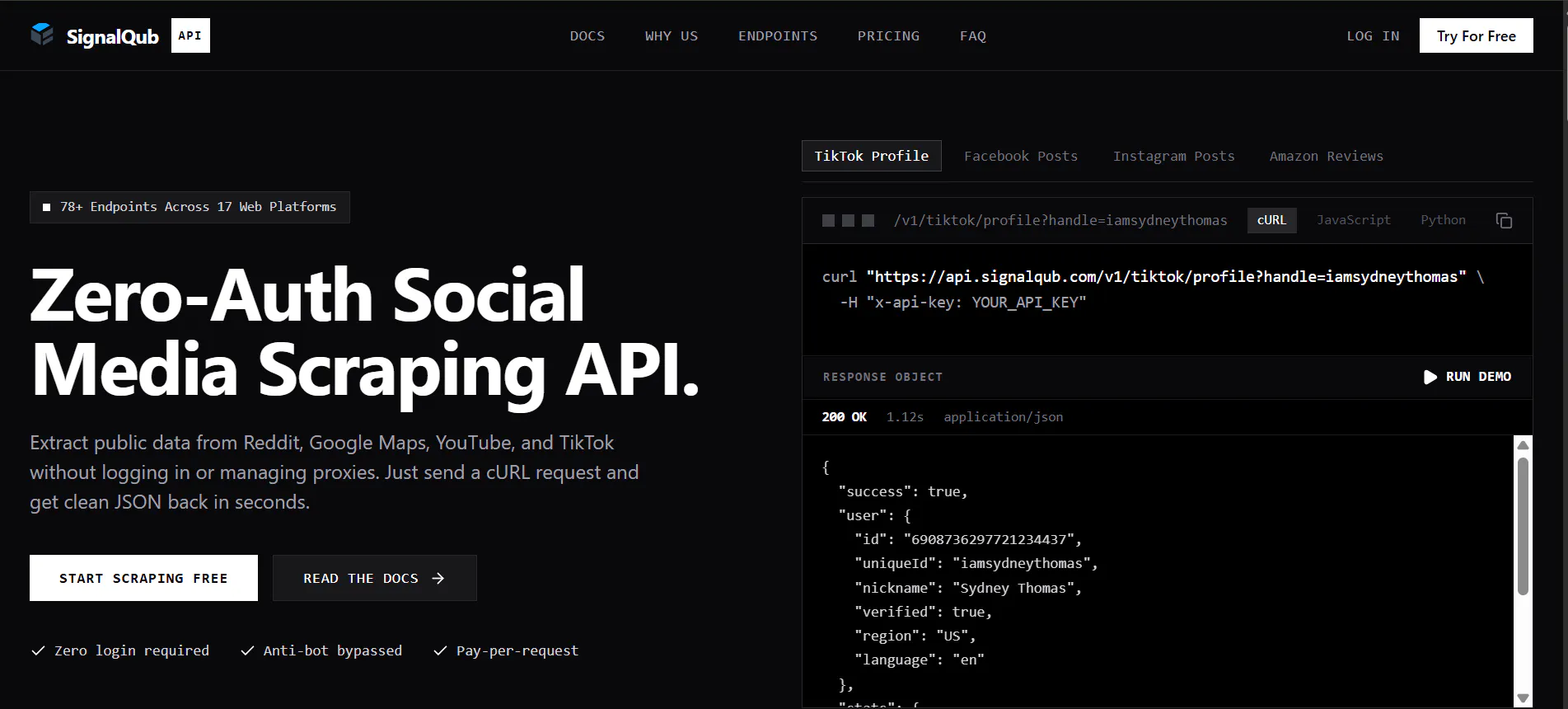Image resolution: width=1568 pixels, height=709 pixels.
Task: Click the '"region": "US"' JSON line
Action: coord(915,636)
